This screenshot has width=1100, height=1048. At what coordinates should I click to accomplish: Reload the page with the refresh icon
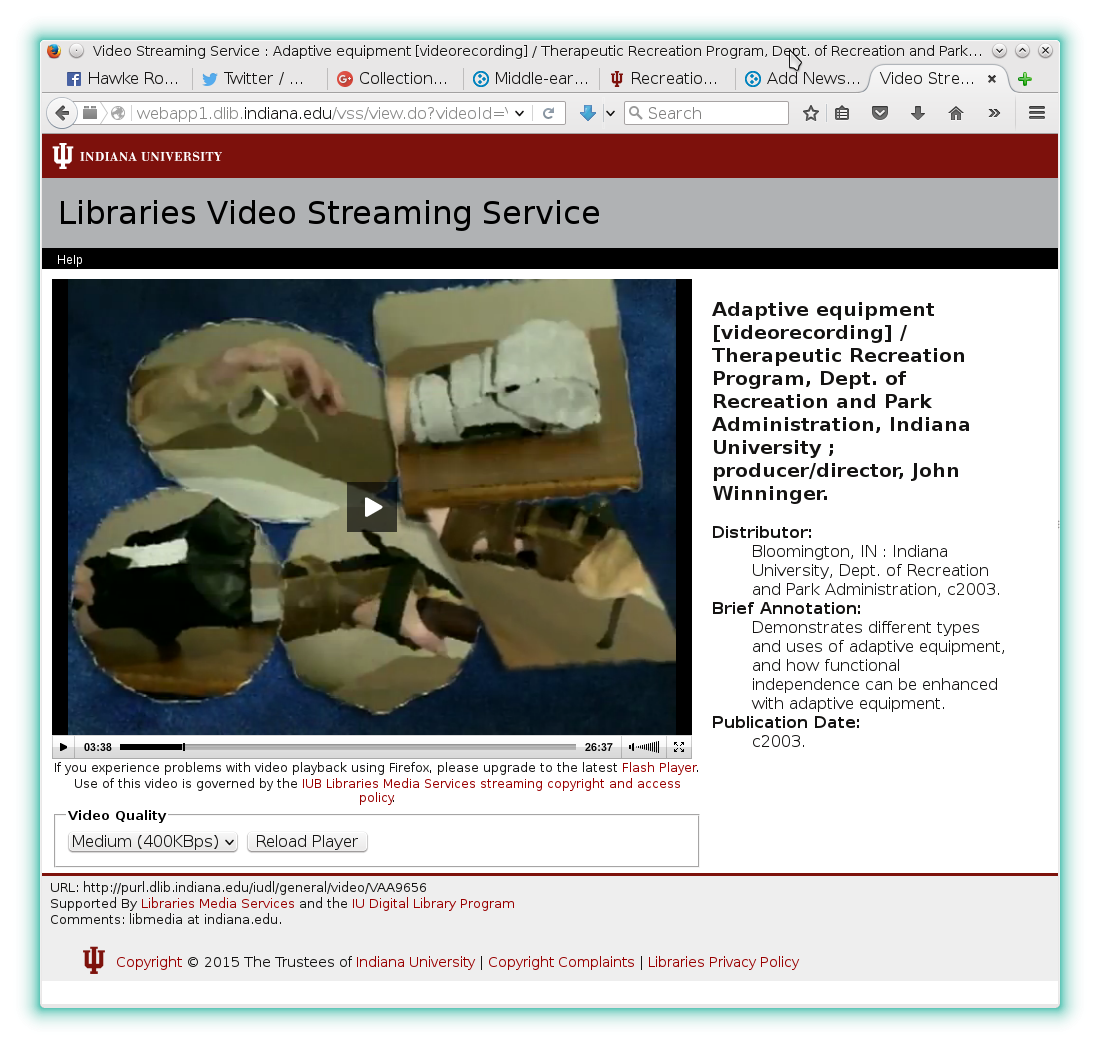pyautogui.click(x=548, y=113)
